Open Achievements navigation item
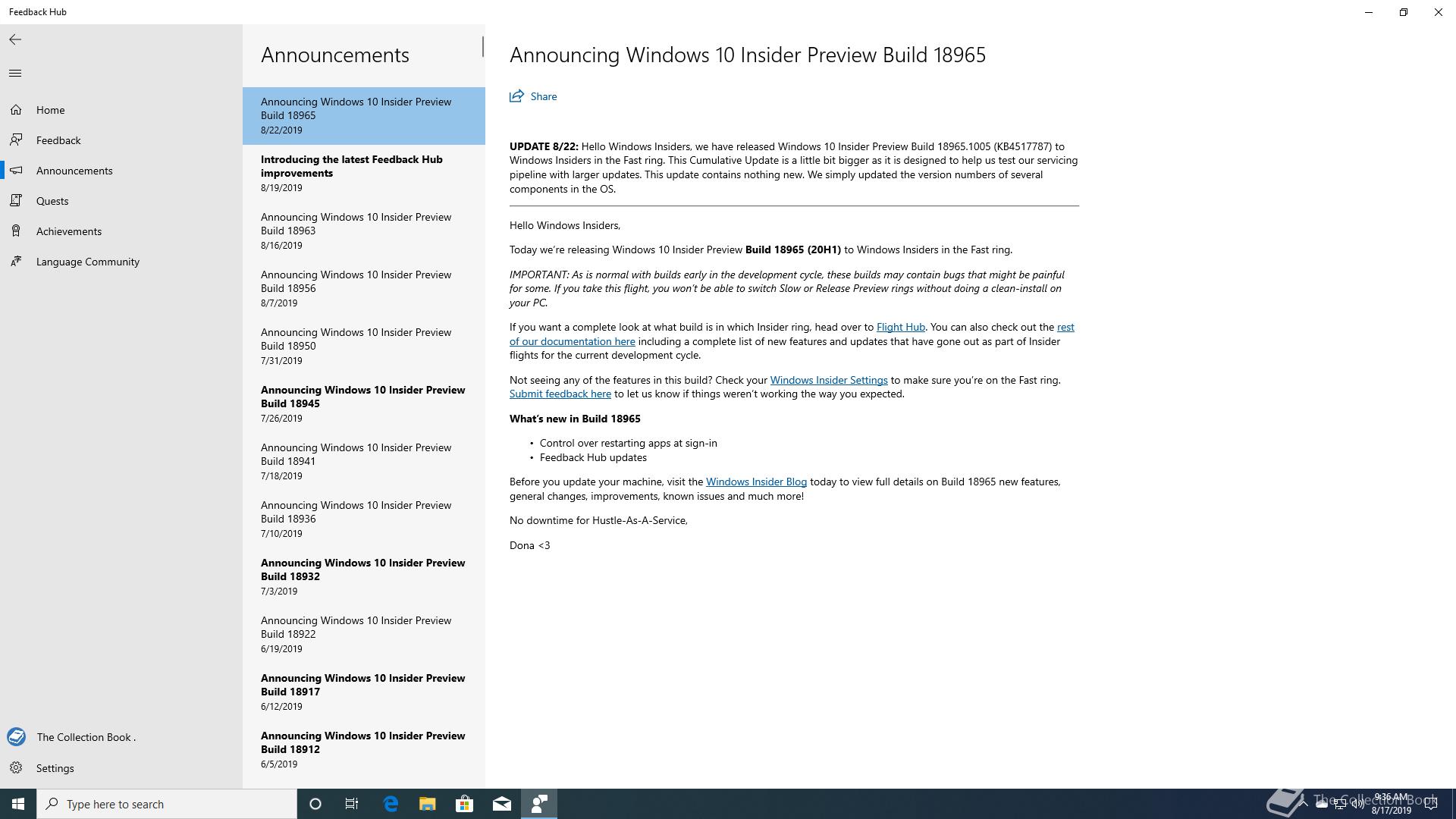1456x819 pixels. pyautogui.click(x=121, y=231)
